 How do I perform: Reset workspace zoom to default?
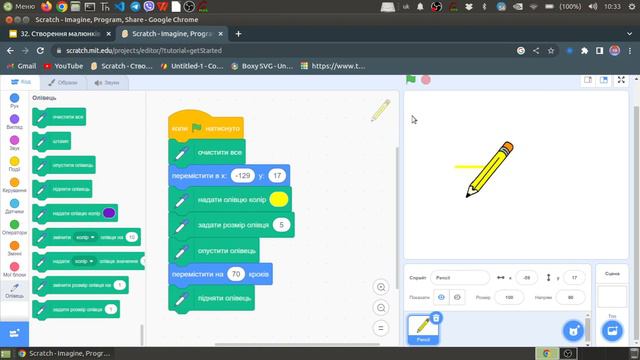(381, 328)
